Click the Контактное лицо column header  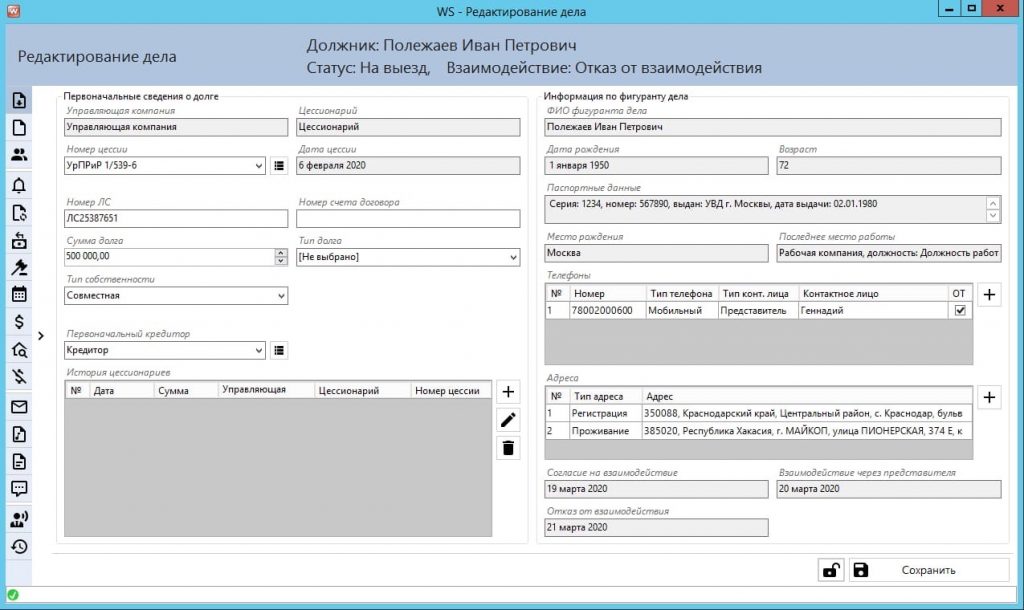[x=873, y=293]
